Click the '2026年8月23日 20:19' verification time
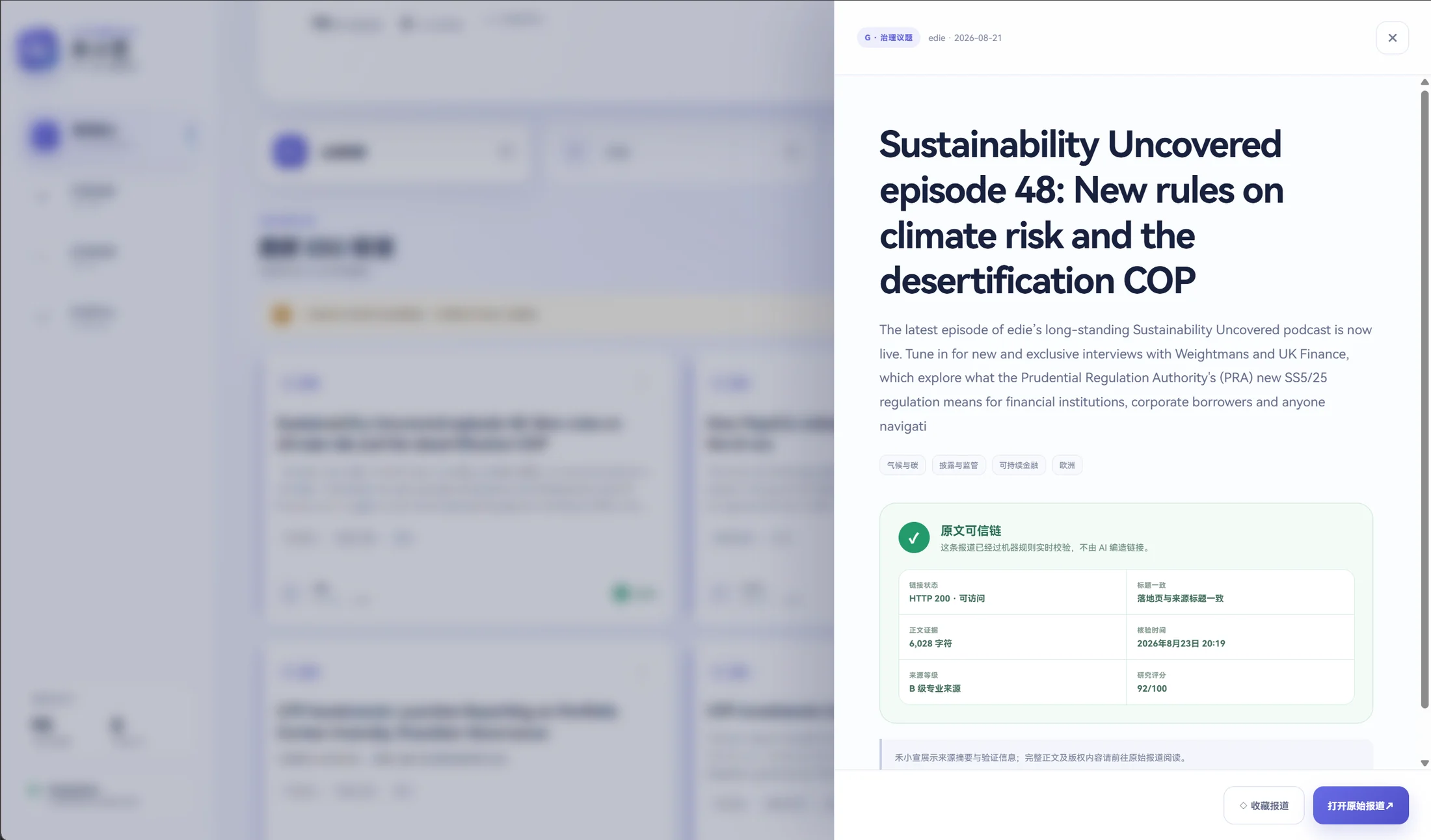1431x840 pixels. click(1181, 643)
